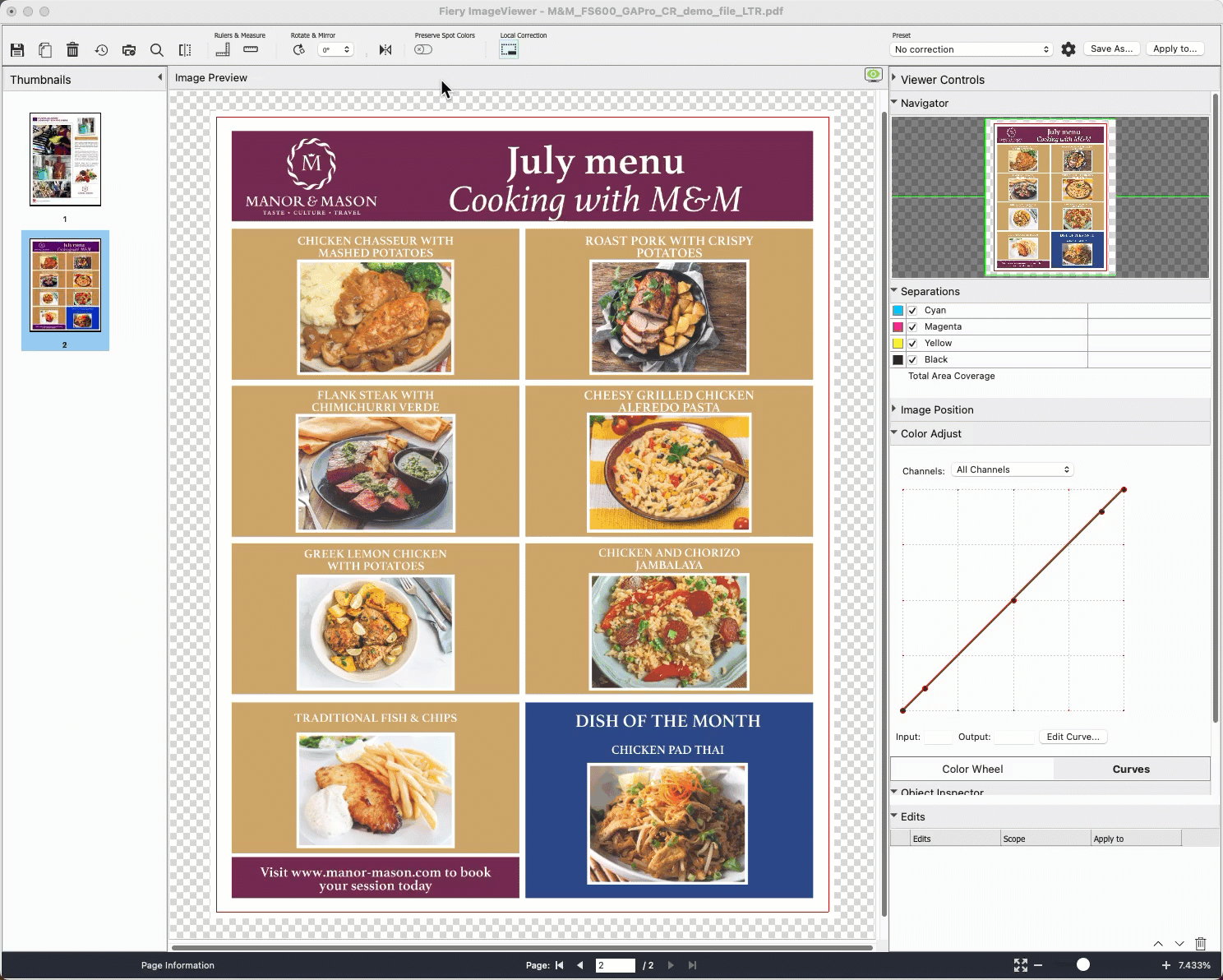Collapse the Separations section
Screen dimensions: 1223x980
894,290
